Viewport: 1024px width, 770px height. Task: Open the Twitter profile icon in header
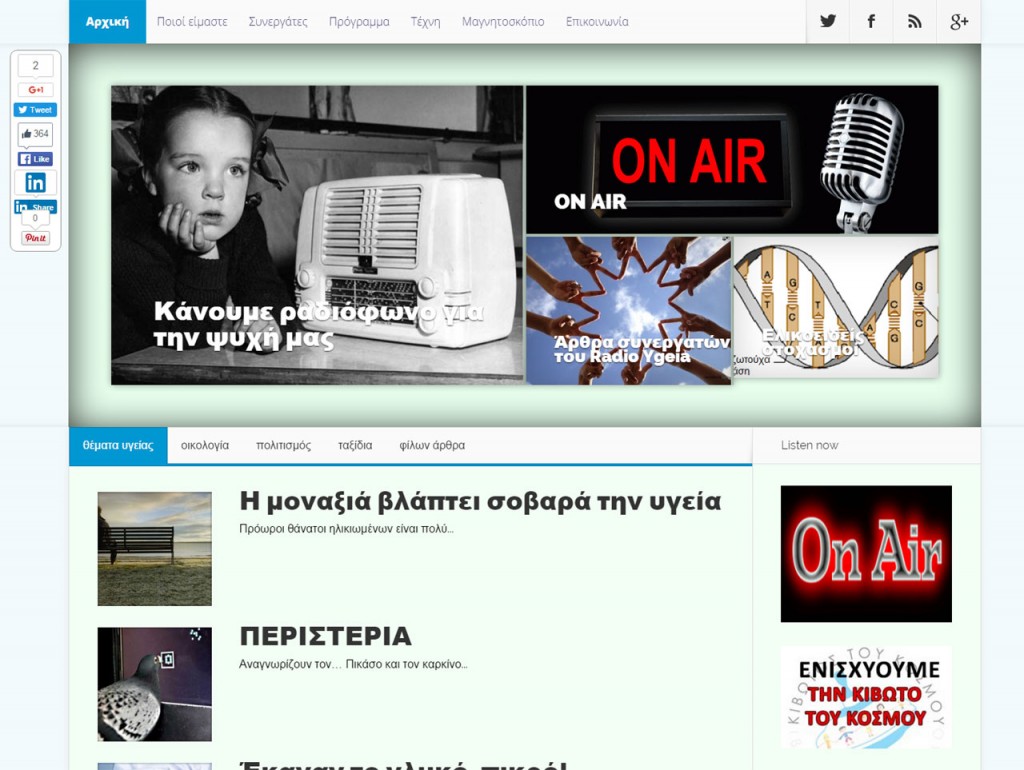pos(827,22)
